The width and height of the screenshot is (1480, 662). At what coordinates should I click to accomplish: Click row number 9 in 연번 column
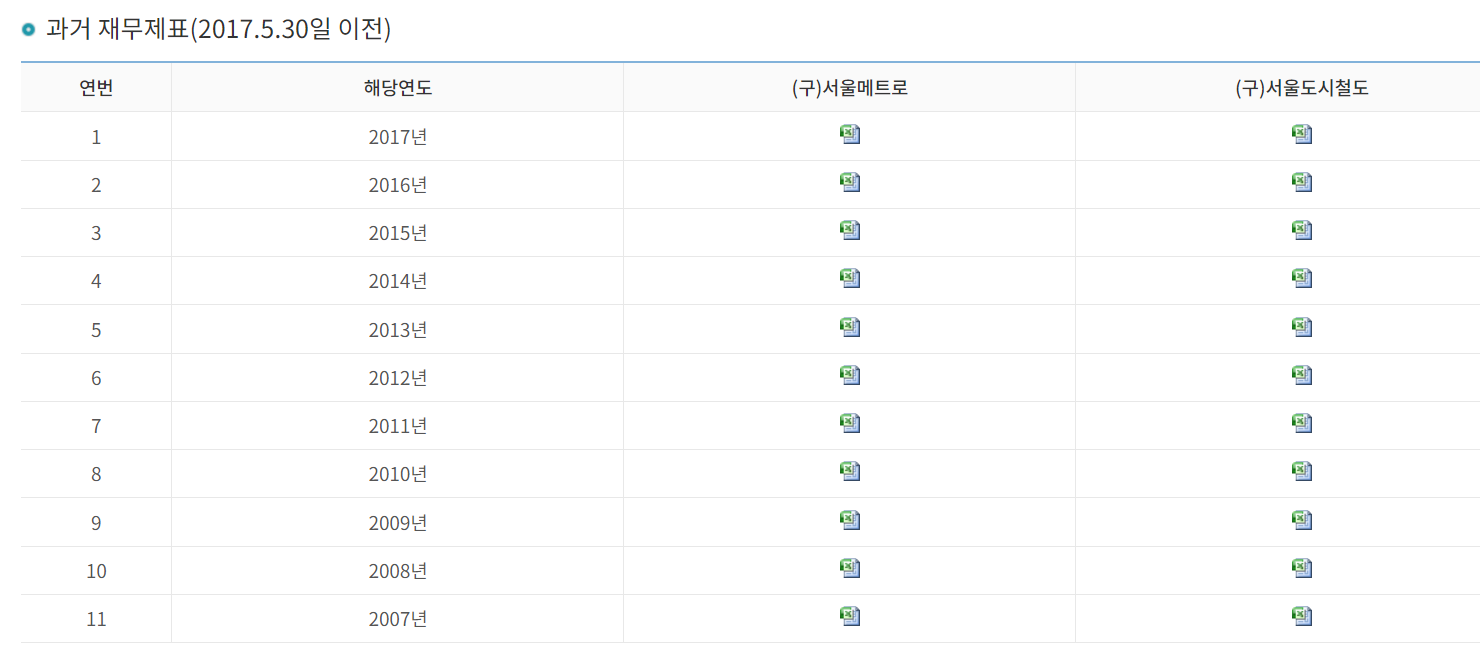coord(96,523)
